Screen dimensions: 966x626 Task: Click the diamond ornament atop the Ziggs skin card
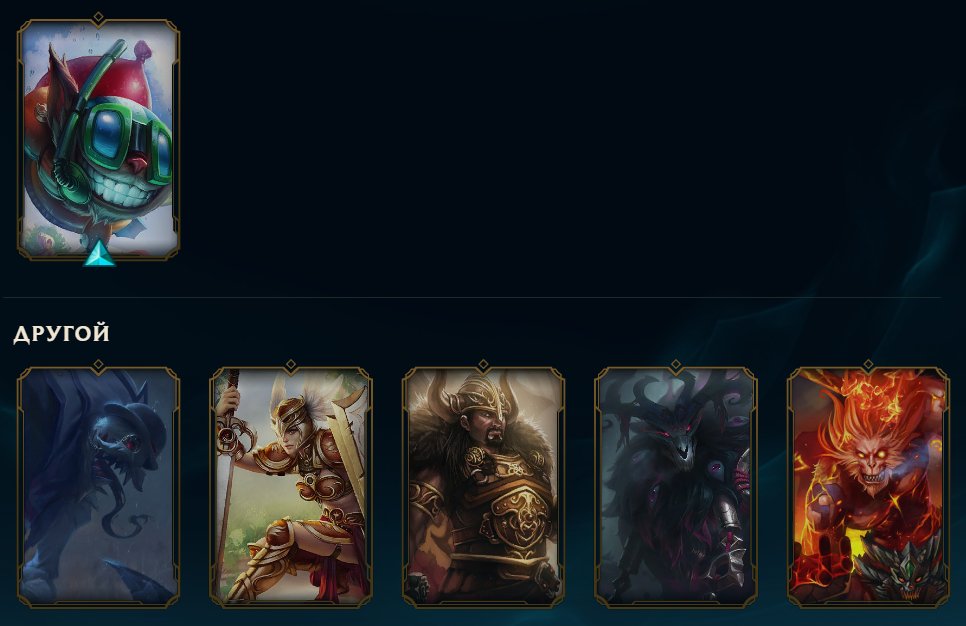click(99, 18)
